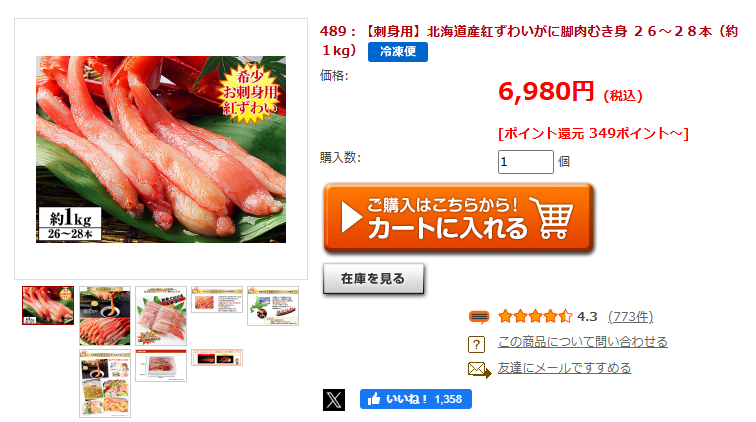Click the main crab leg product image
756x422 pixels.
pos(161,149)
